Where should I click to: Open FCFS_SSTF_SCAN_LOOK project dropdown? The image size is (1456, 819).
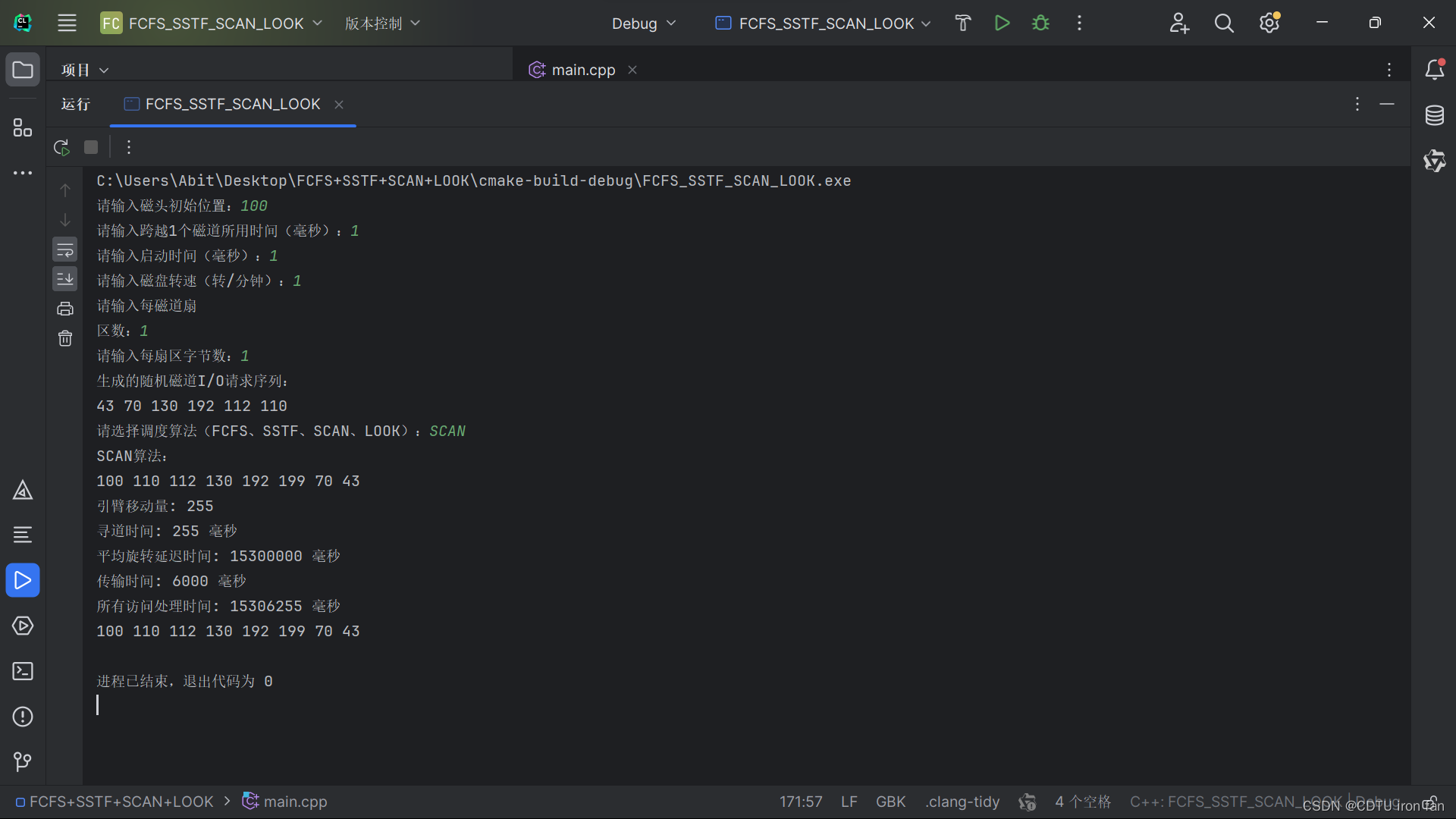coord(212,23)
